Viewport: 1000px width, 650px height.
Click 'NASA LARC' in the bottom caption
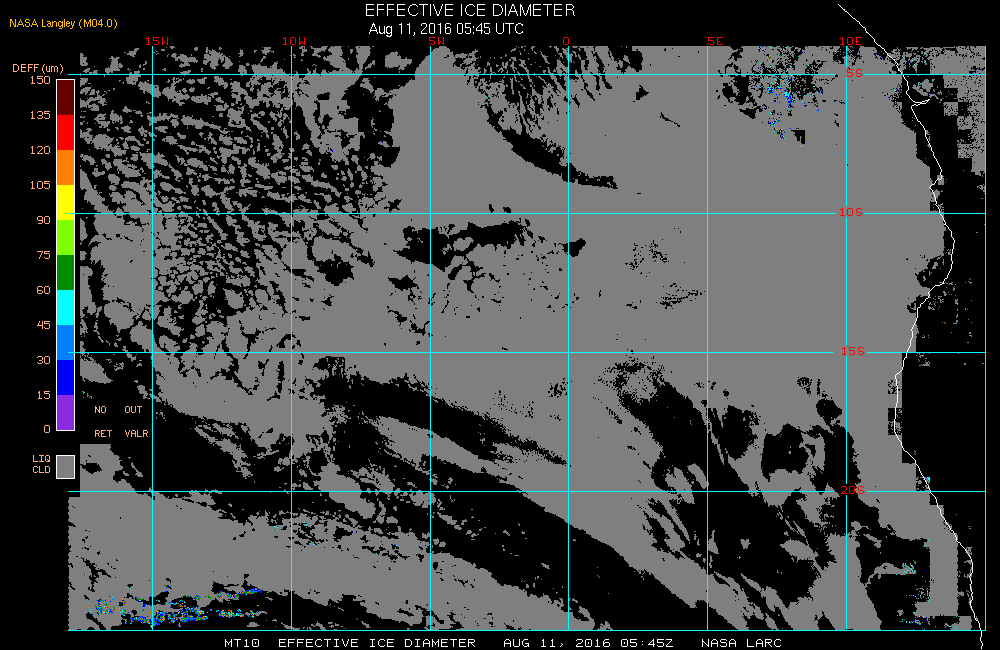741,643
